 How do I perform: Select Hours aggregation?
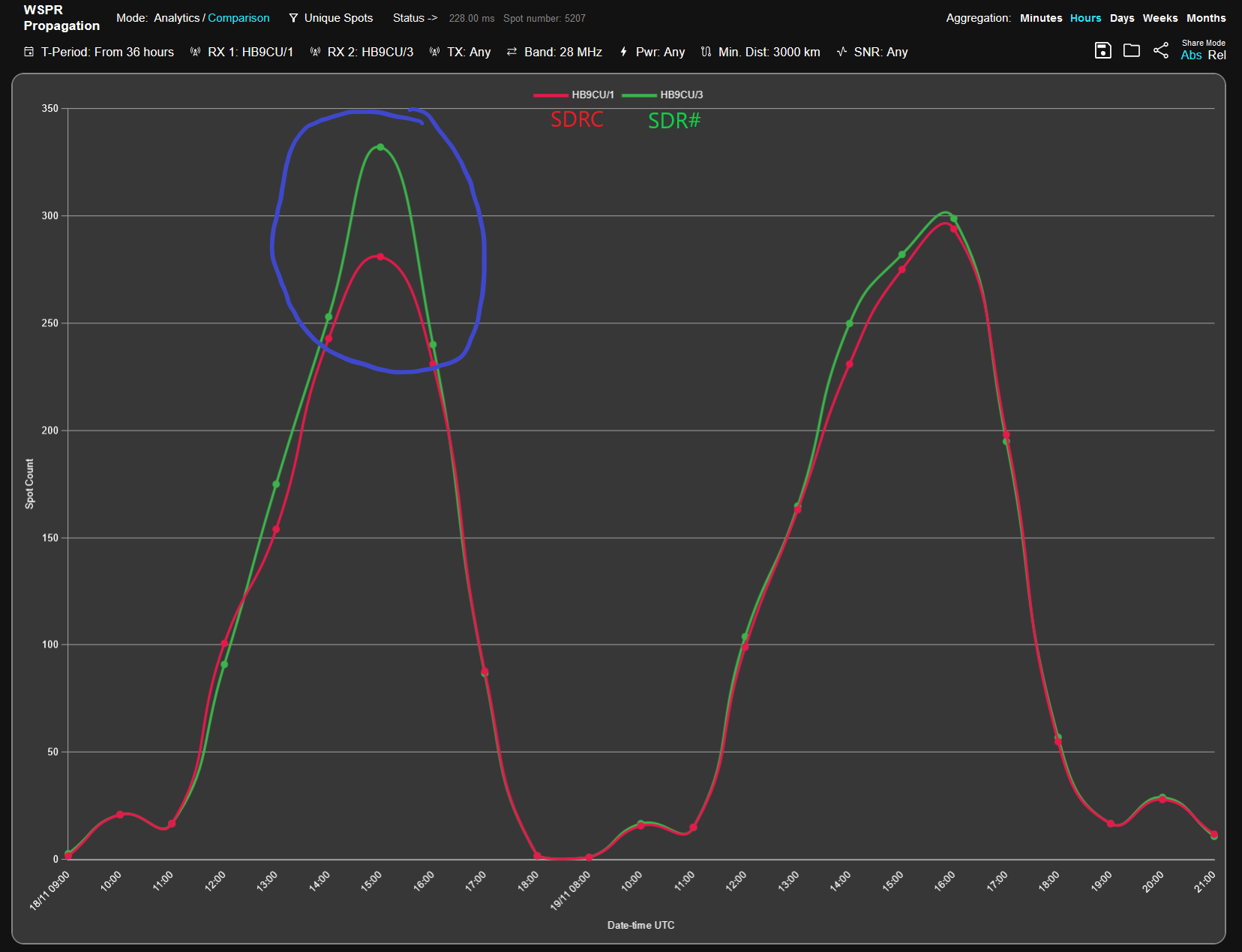coord(1085,18)
